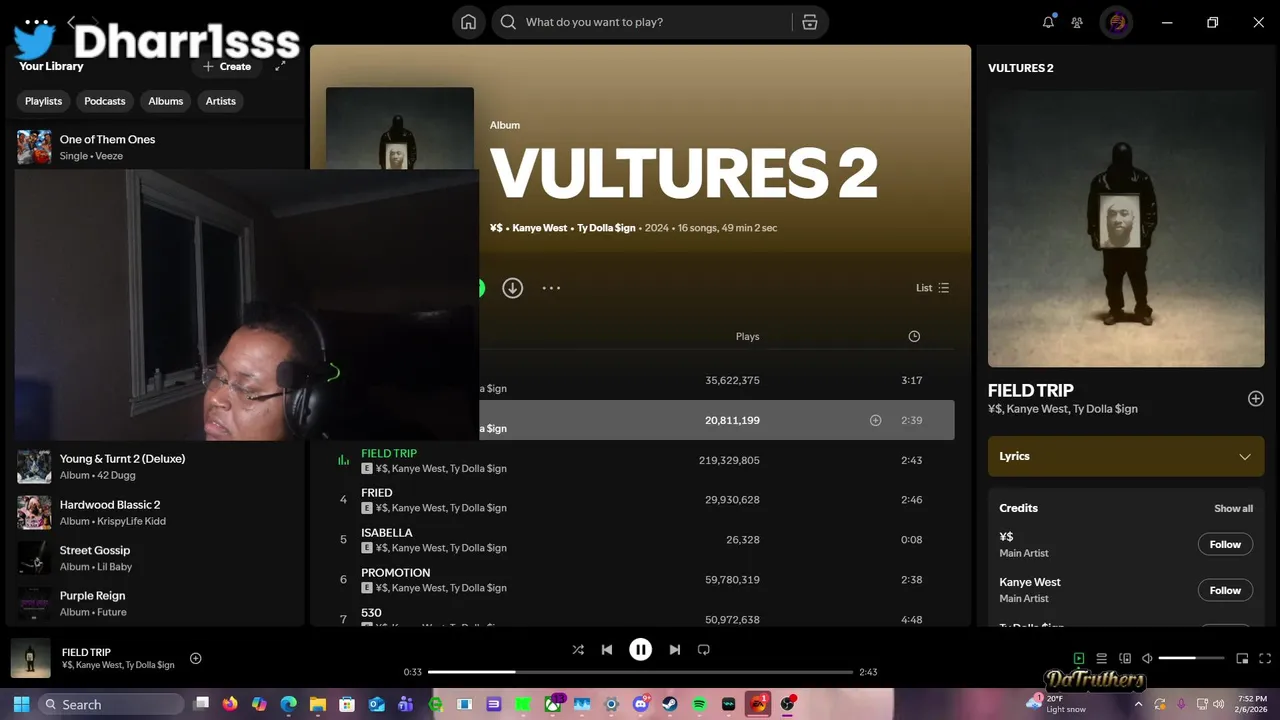Pause the current song

pyautogui.click(x=641, y=650)
